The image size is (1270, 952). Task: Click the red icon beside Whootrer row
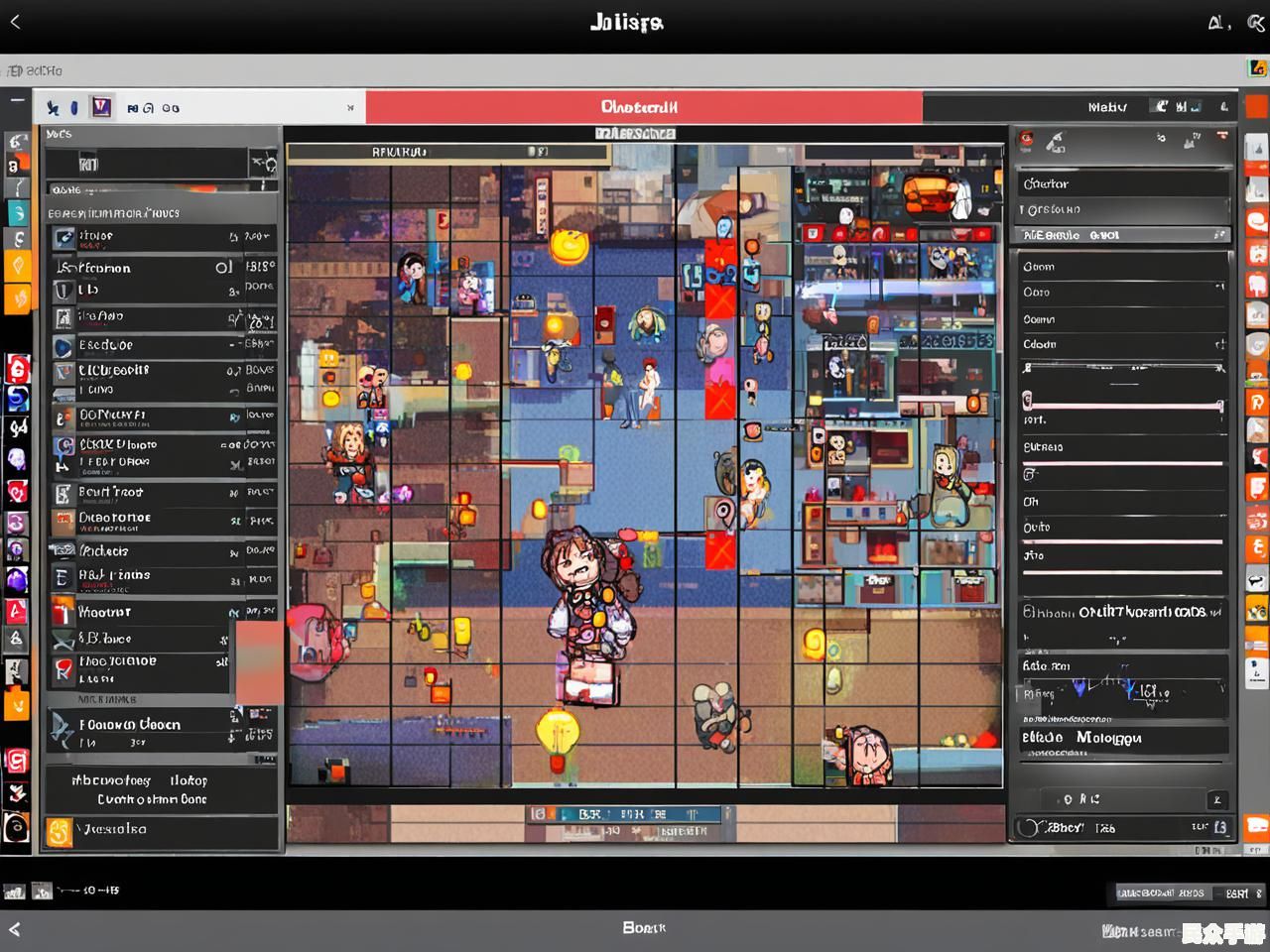[63, 611]
